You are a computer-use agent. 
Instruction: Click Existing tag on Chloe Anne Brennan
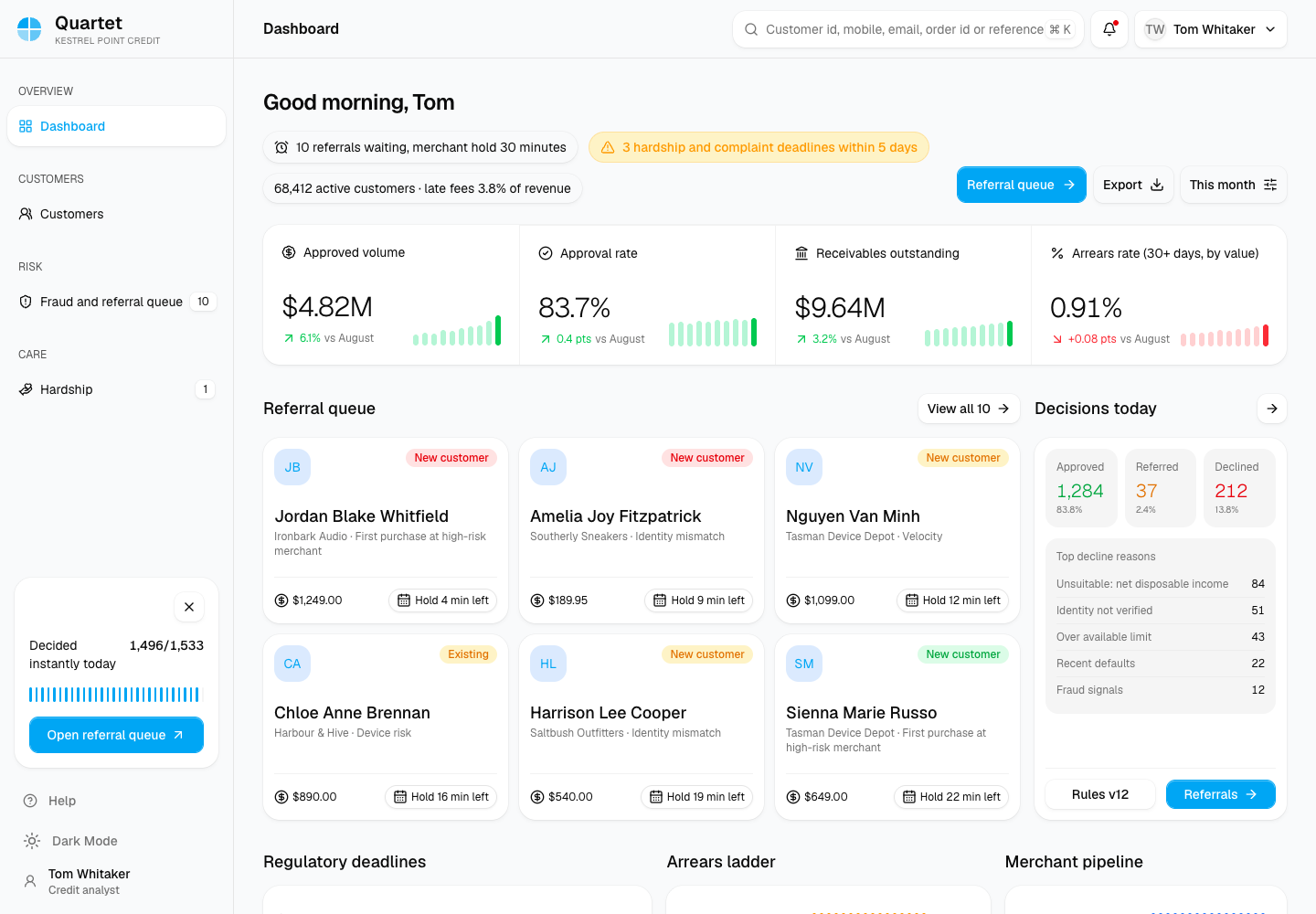click(468, 654)
